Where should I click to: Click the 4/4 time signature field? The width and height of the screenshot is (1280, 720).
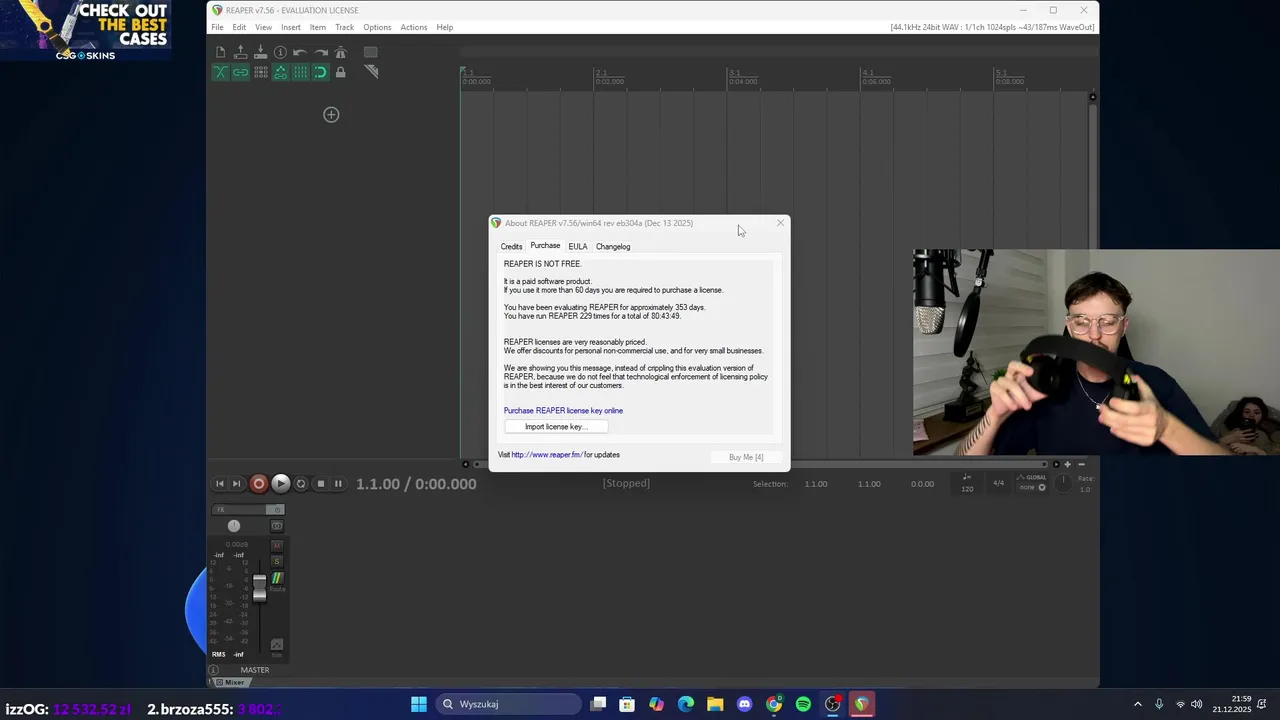998,484
